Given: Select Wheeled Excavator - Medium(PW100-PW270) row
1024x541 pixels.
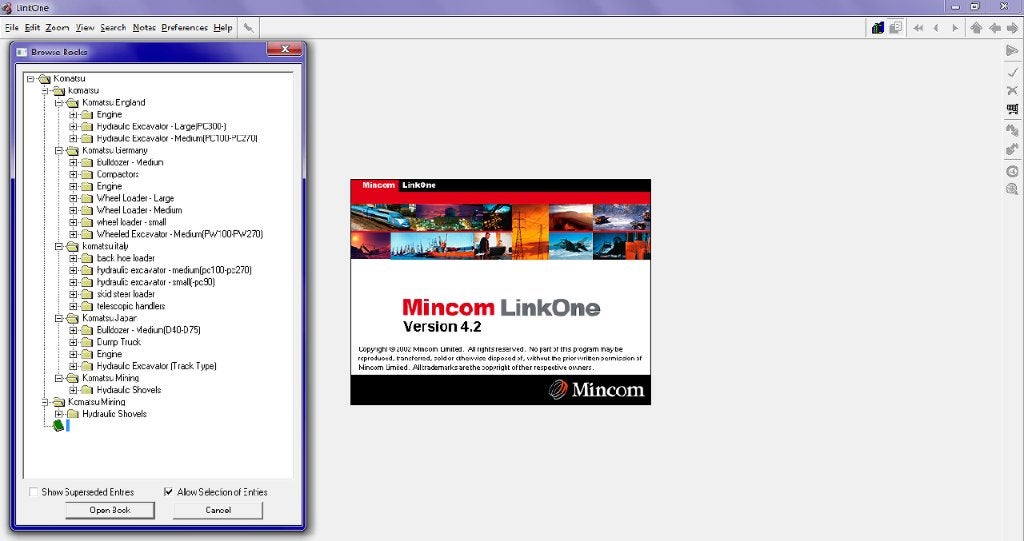Looking at the screenshot, I should (180, 234).
